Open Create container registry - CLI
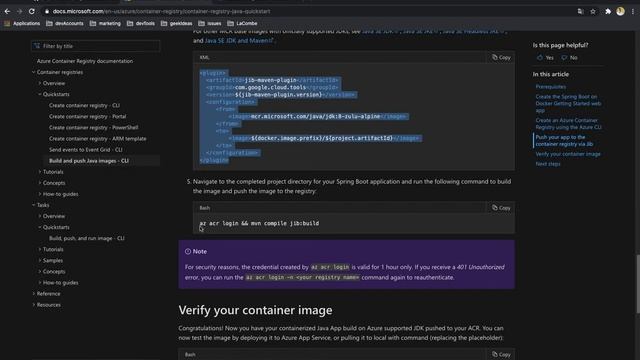This screenshot has width=640, height=360. 84,105
